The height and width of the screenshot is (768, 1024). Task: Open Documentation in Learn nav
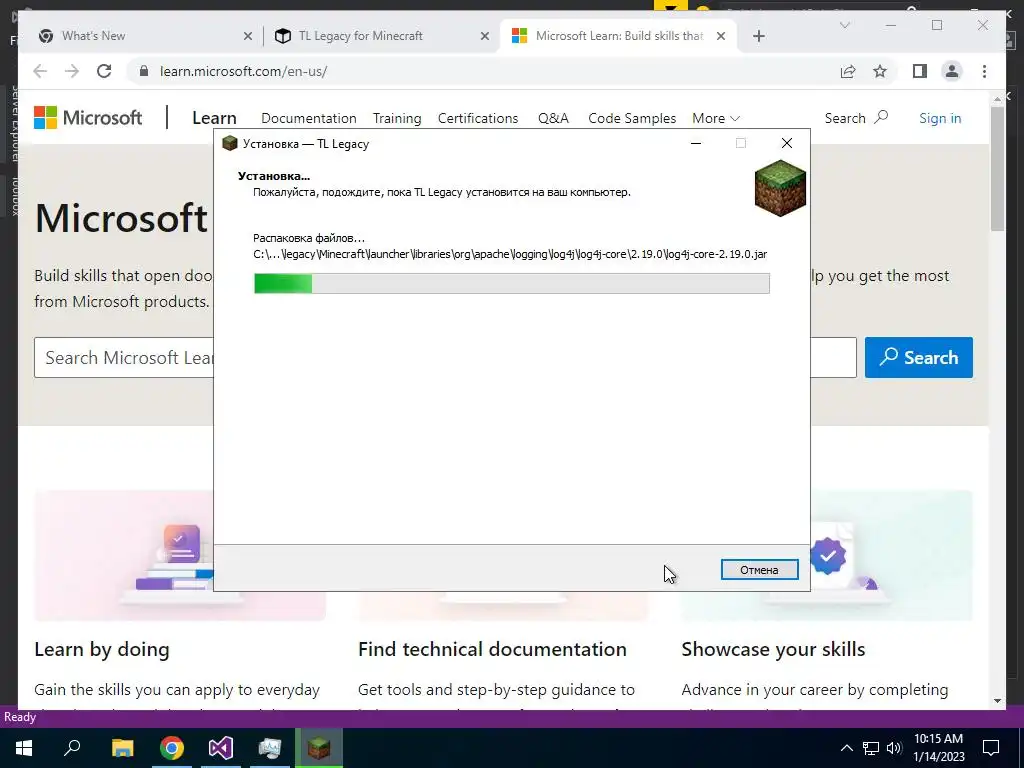pos(309,118)
